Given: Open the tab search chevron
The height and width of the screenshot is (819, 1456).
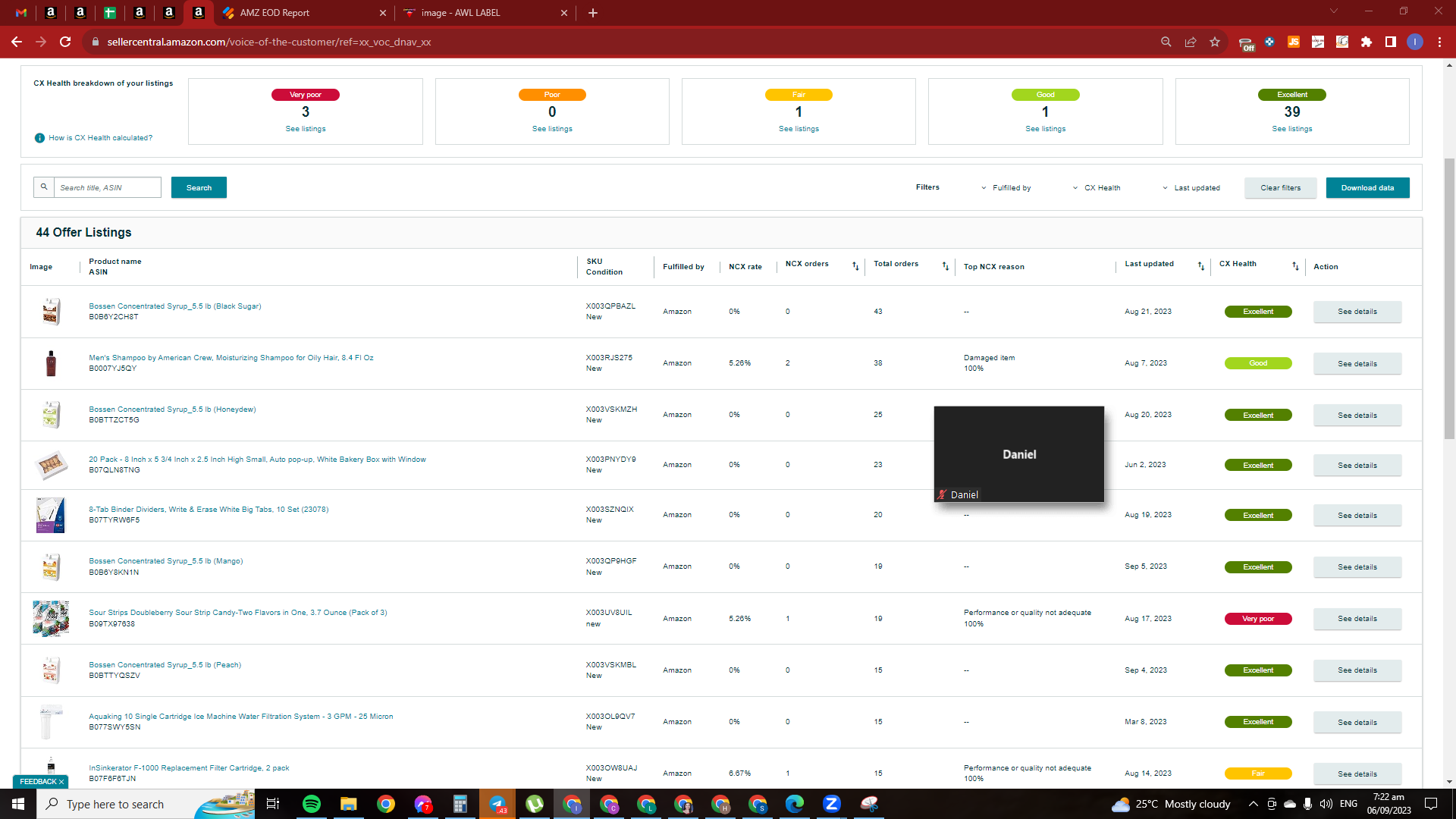Looking at the screenshot, I should [1334, 11].
